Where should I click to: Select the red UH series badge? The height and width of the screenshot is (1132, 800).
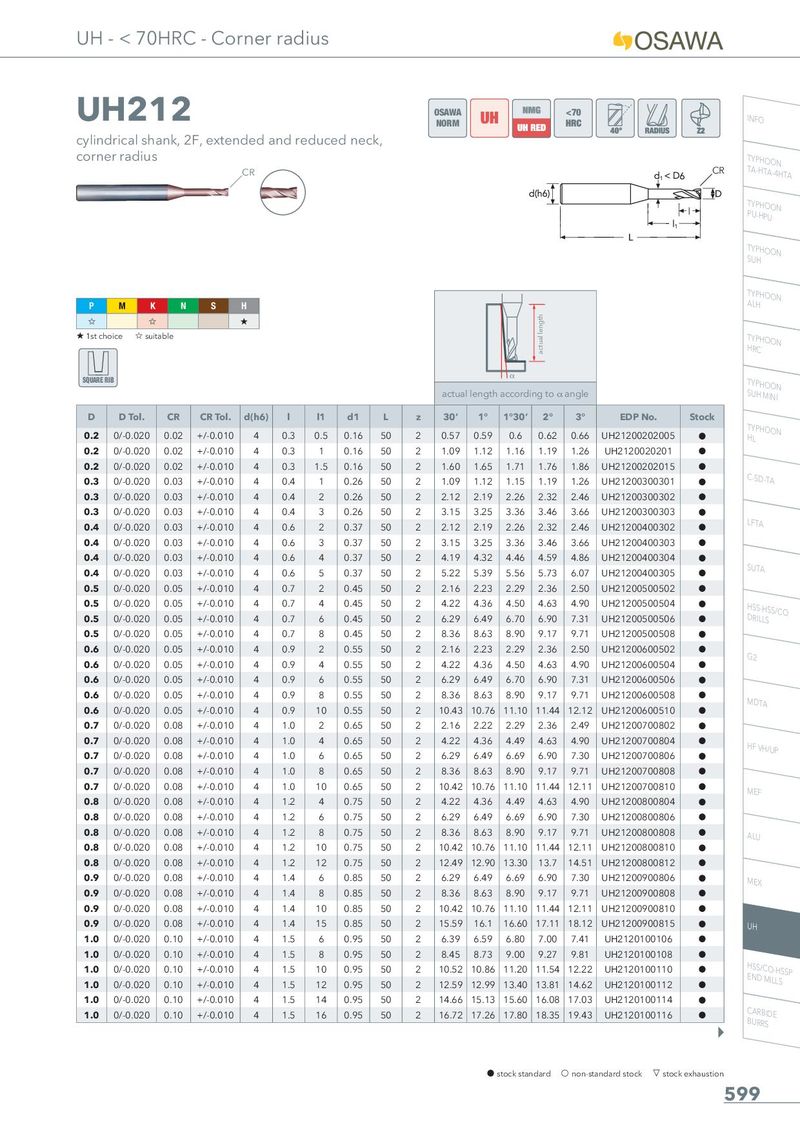pos(490,118)
